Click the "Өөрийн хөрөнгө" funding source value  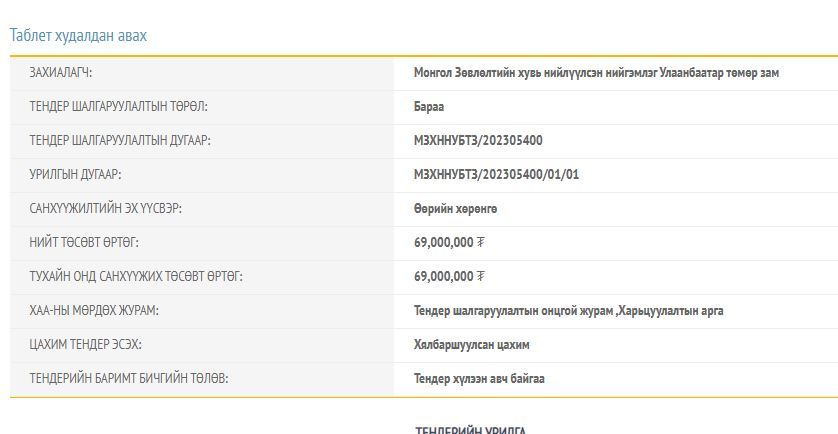click(x=455, y=209)
